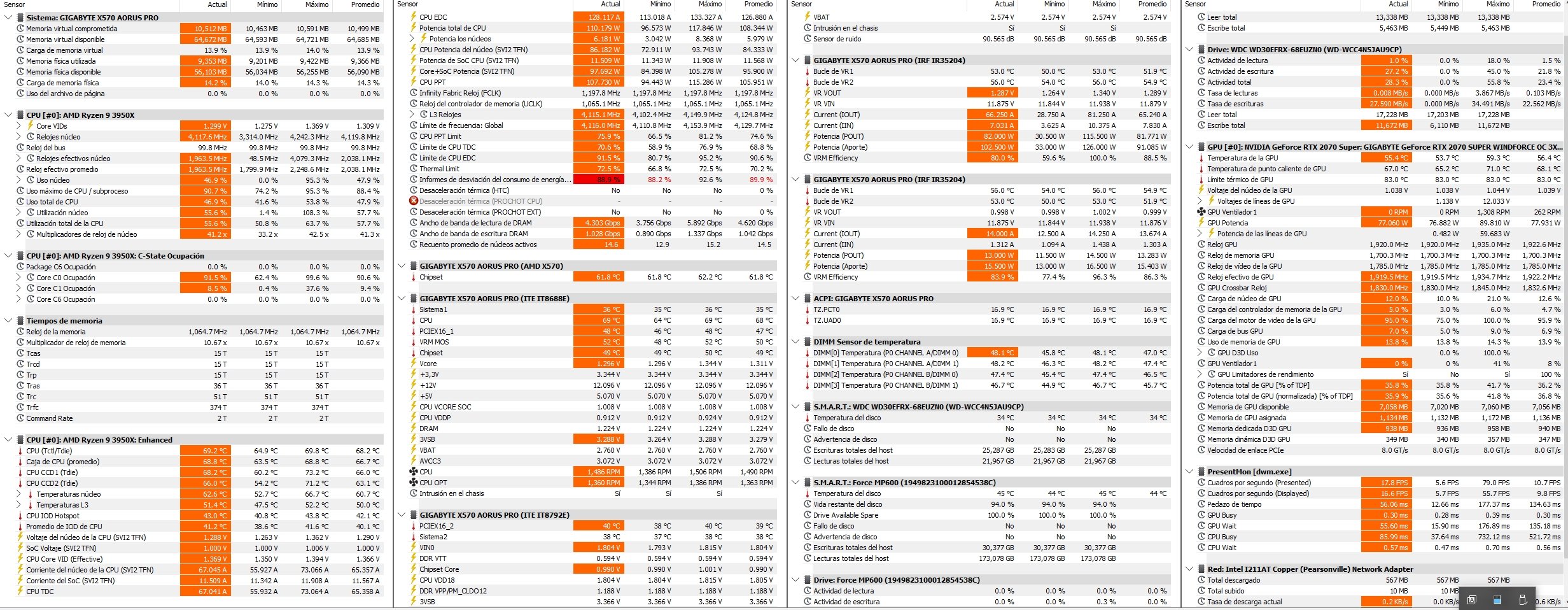Viewport: 1568px width, 610px height.
Task: Expand the L3 Relojes row
Action: pyautogui.click(x=412, y=115)
